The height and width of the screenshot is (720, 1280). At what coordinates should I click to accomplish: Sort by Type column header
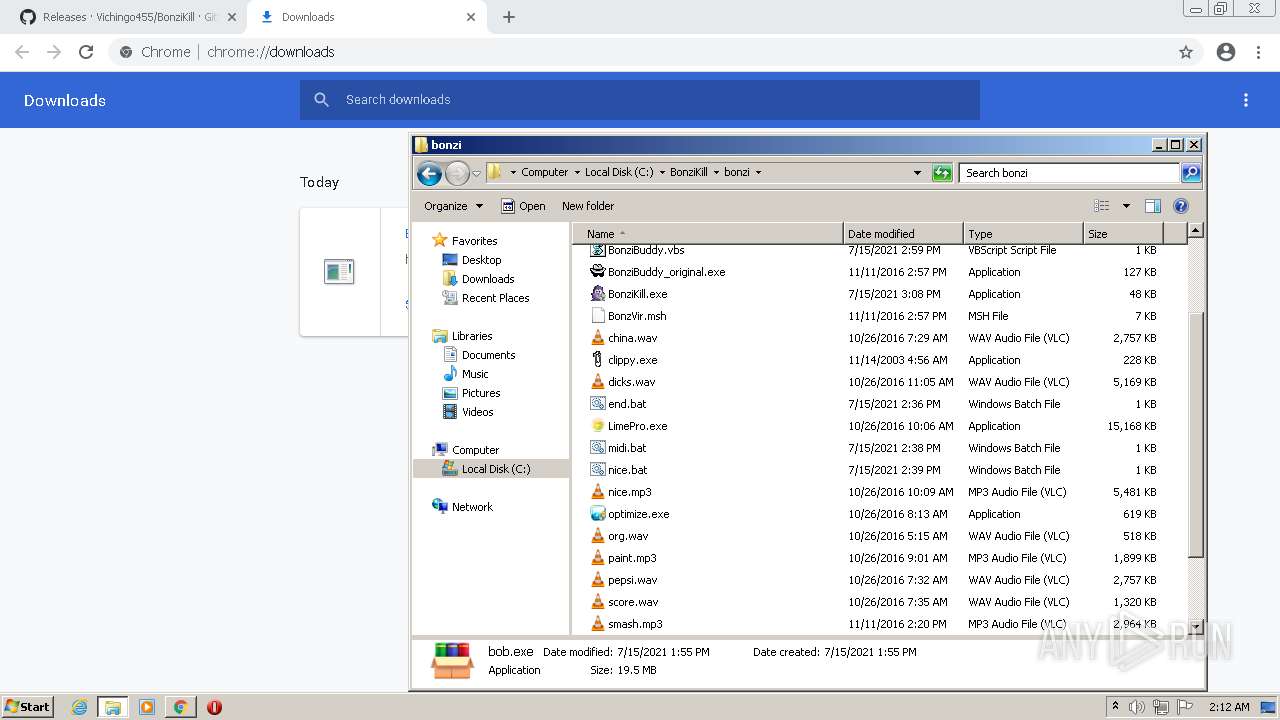point(1023,233)
